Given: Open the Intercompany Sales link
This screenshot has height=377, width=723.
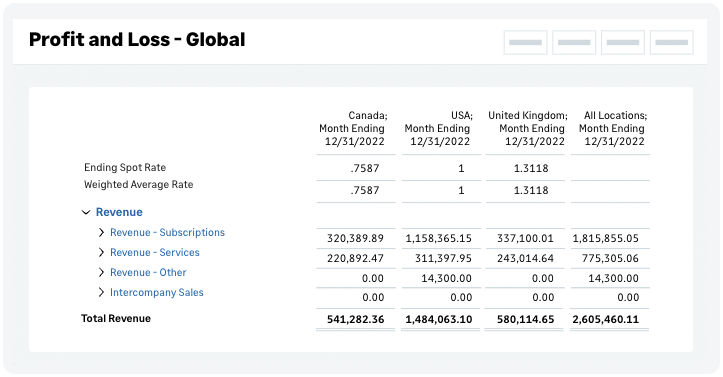Looking at the screenshot, I should (157, 292).
